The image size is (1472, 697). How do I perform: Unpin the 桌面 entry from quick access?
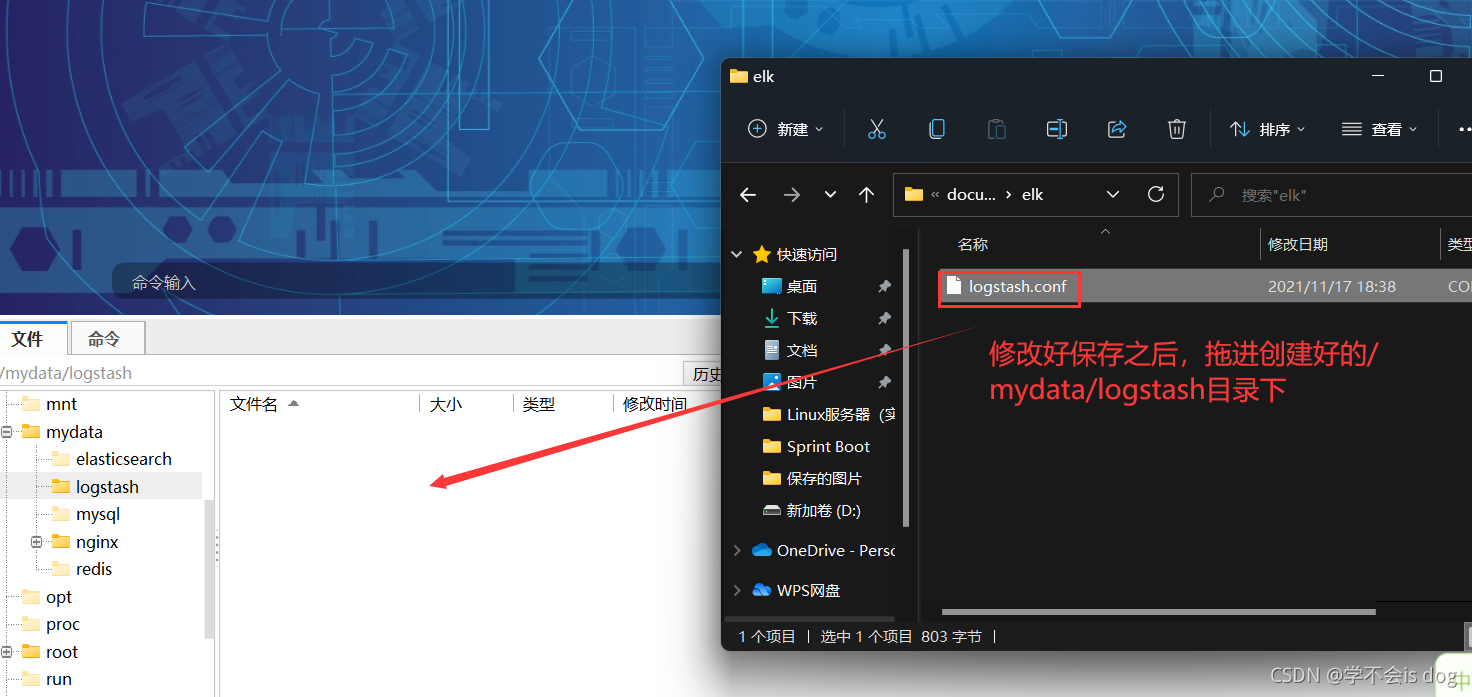pyautogui.click(x=884, y=286)
